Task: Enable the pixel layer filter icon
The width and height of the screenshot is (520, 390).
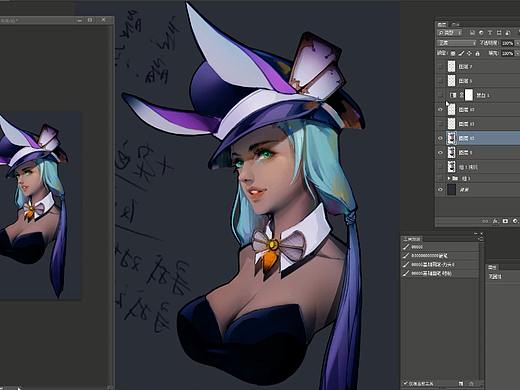Action: [472, 33]
